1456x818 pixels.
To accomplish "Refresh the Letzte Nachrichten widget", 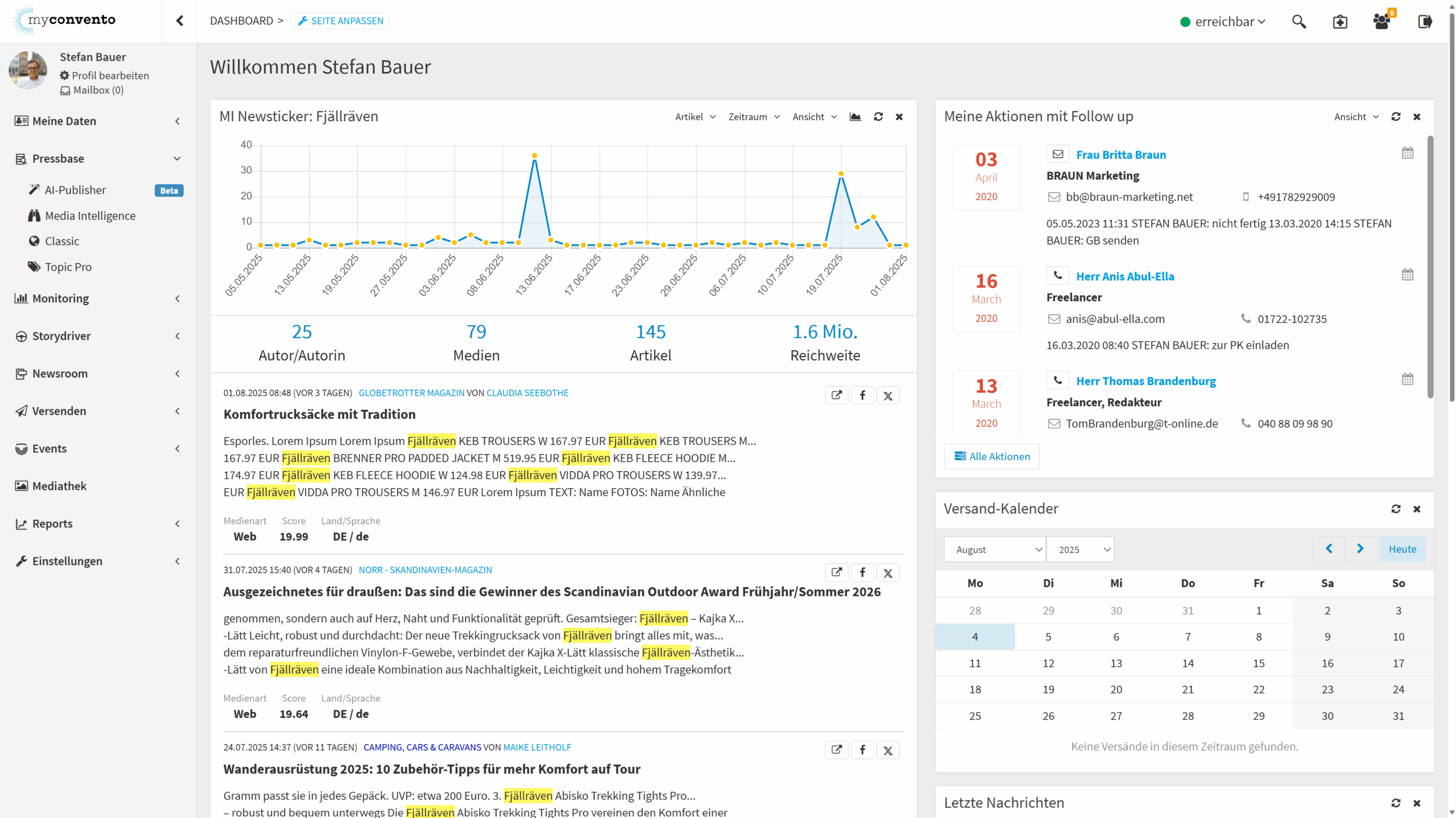I will pyautogui.click(x=1396, y=803).
